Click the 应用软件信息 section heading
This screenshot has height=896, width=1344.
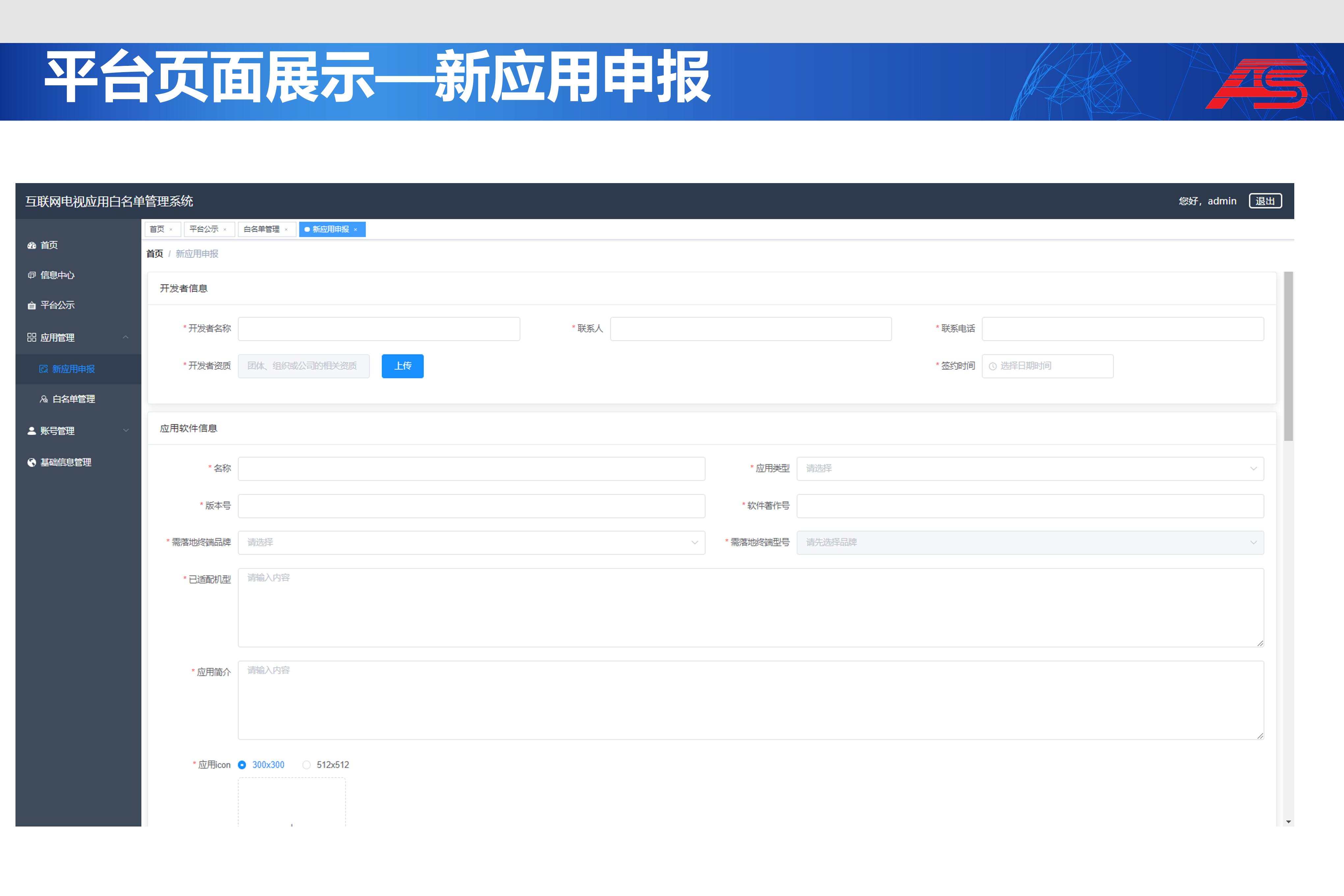pos(188,428)
